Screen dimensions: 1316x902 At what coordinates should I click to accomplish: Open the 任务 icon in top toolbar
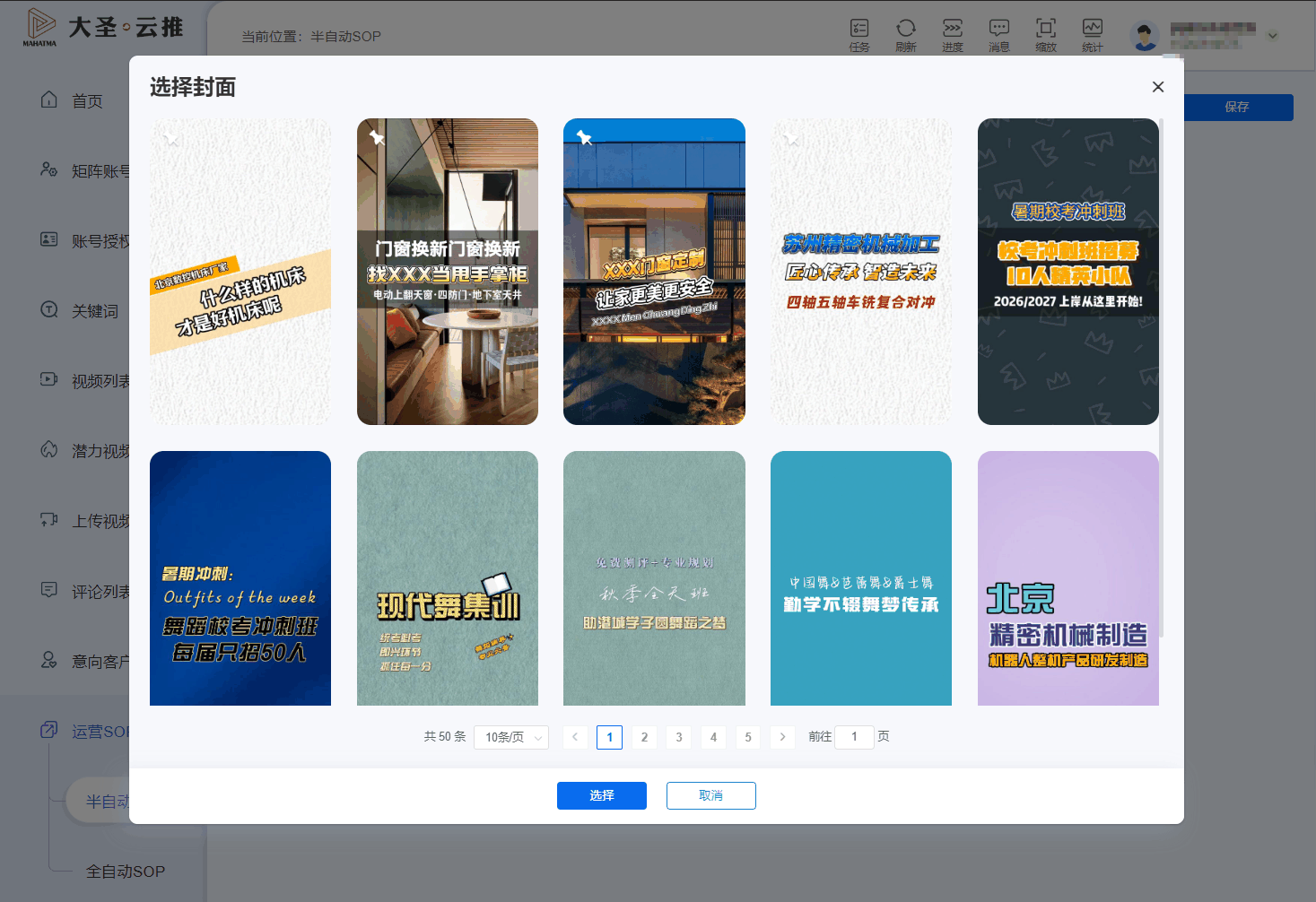coord(859,29)
